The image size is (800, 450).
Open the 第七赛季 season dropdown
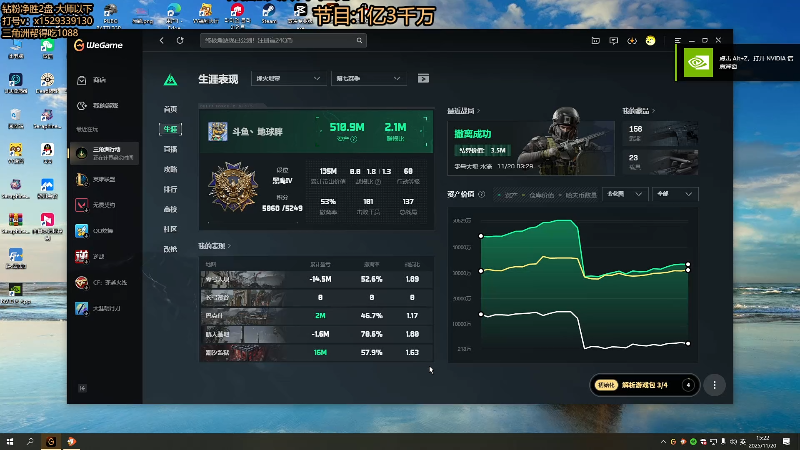tap(368, 79)
